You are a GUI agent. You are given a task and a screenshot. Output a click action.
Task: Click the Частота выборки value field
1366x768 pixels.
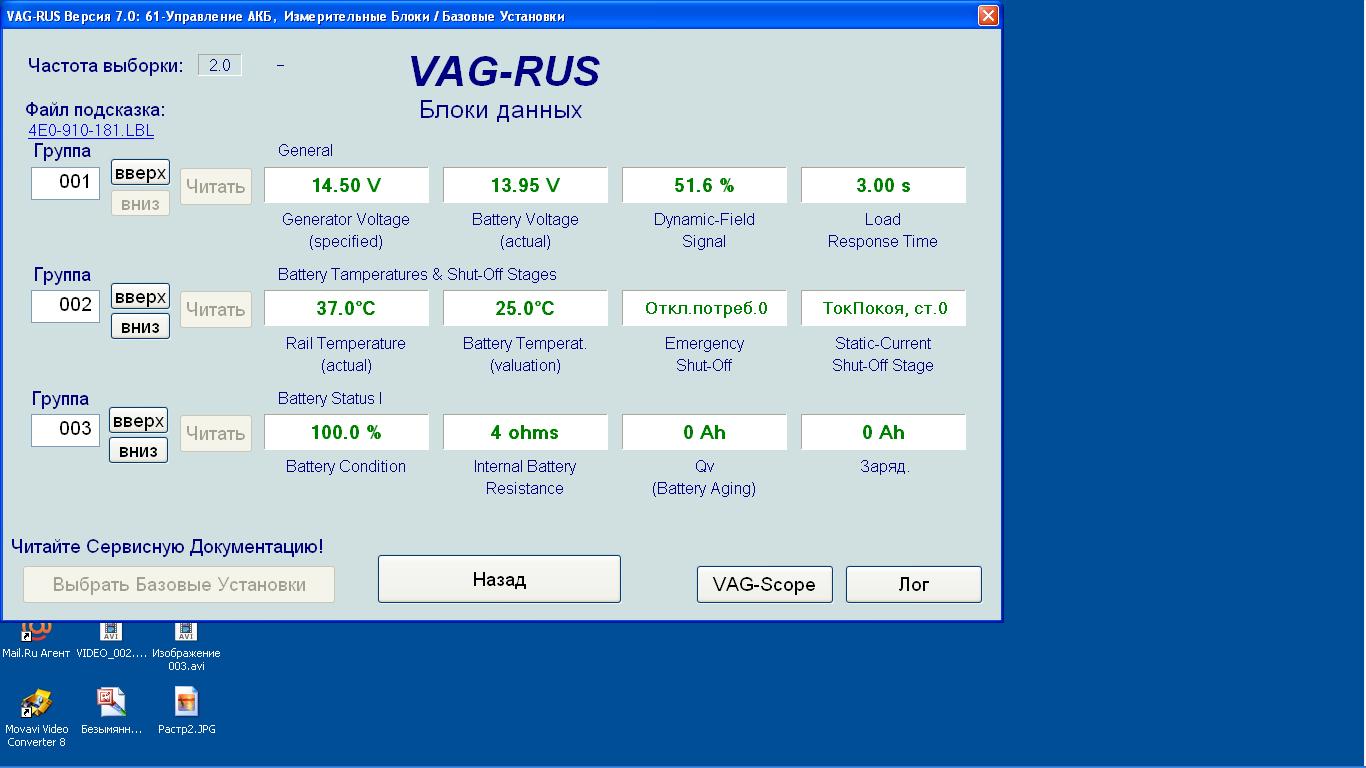(220, 66)
